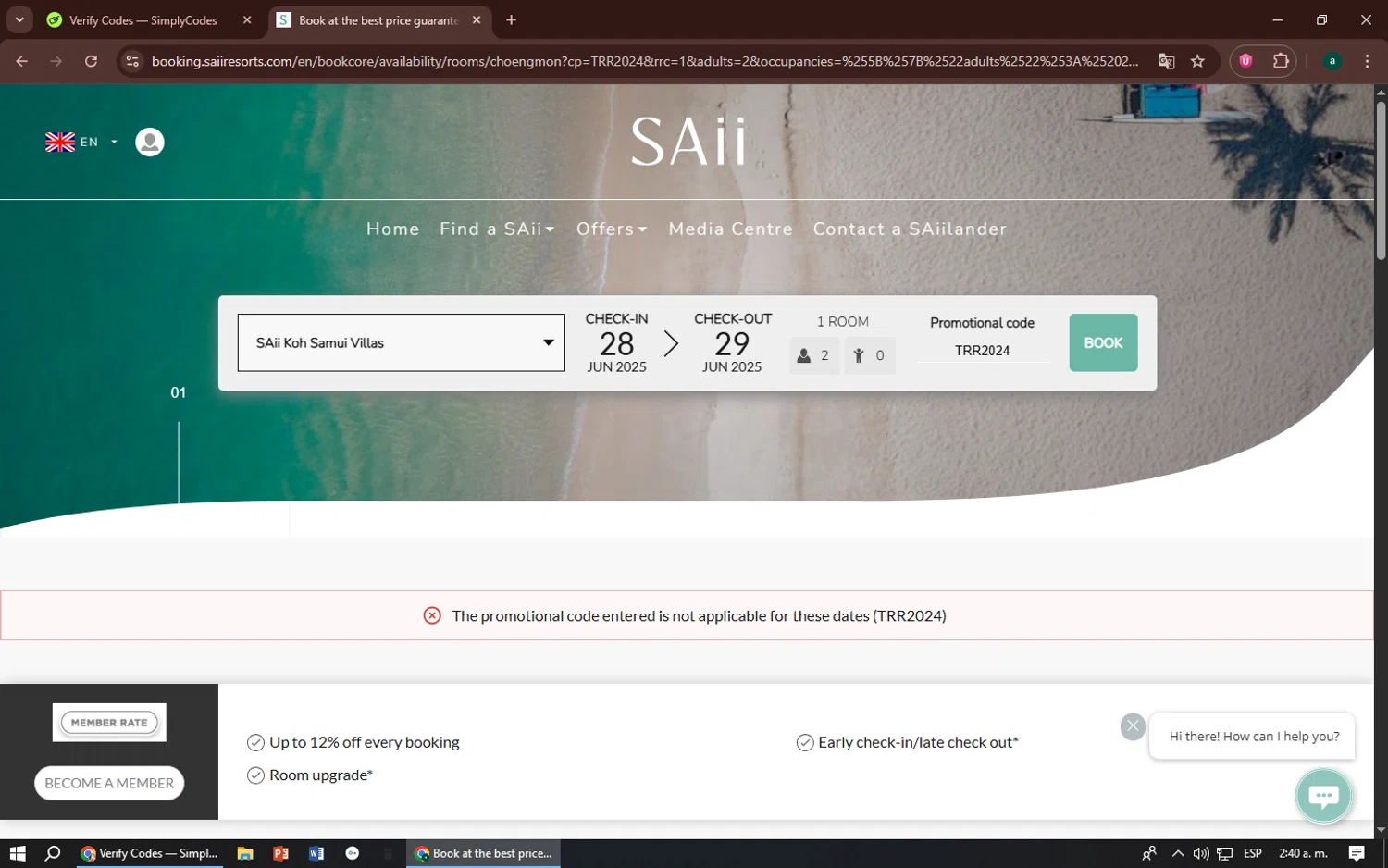Image resolution: width=1388 pixels, height=868 pixels.
Task: Open File Explorer from the taskbar
Action: [245, 853]
